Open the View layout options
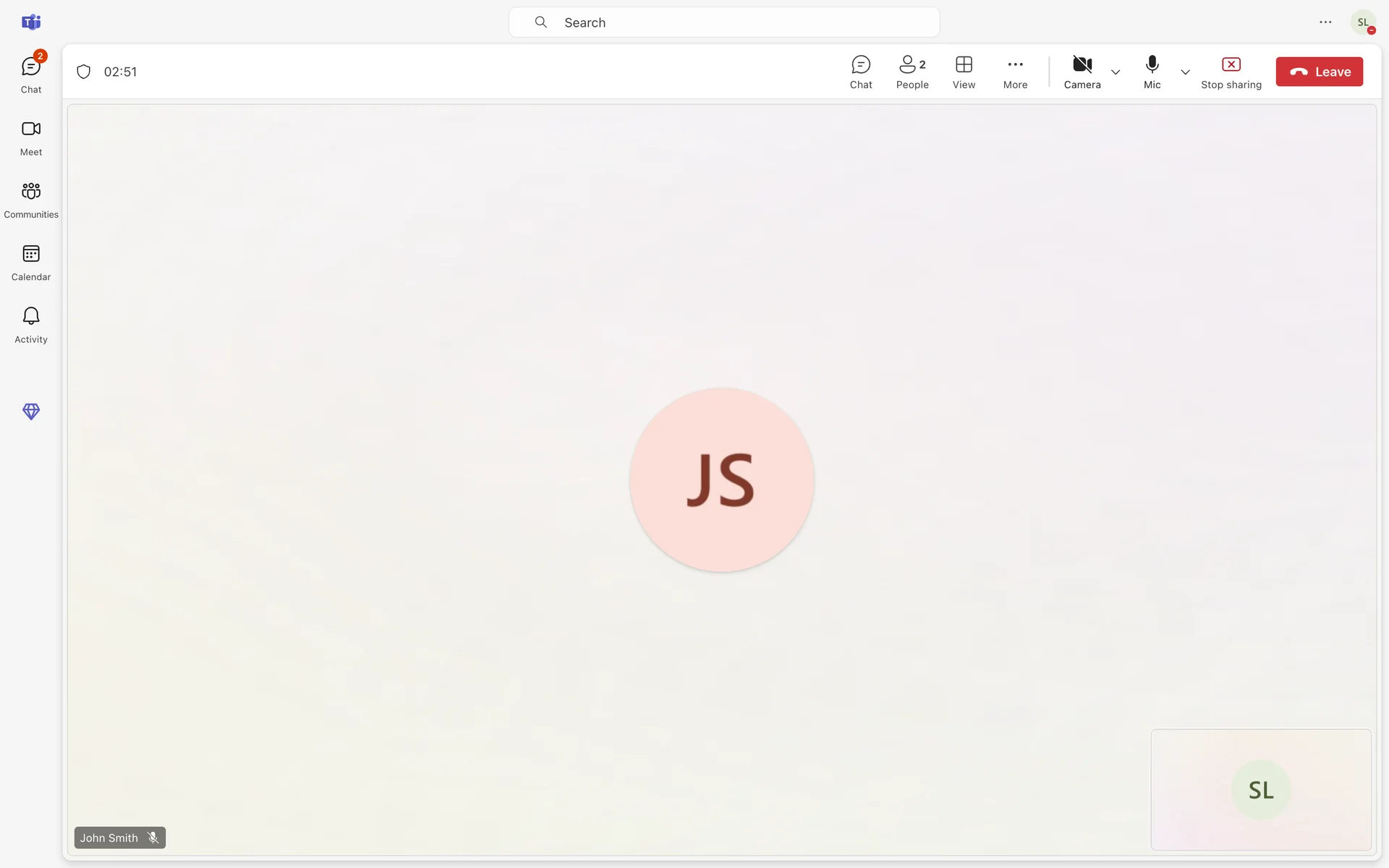The width and height of the screenshot is (1389, 868). [964, 72]
